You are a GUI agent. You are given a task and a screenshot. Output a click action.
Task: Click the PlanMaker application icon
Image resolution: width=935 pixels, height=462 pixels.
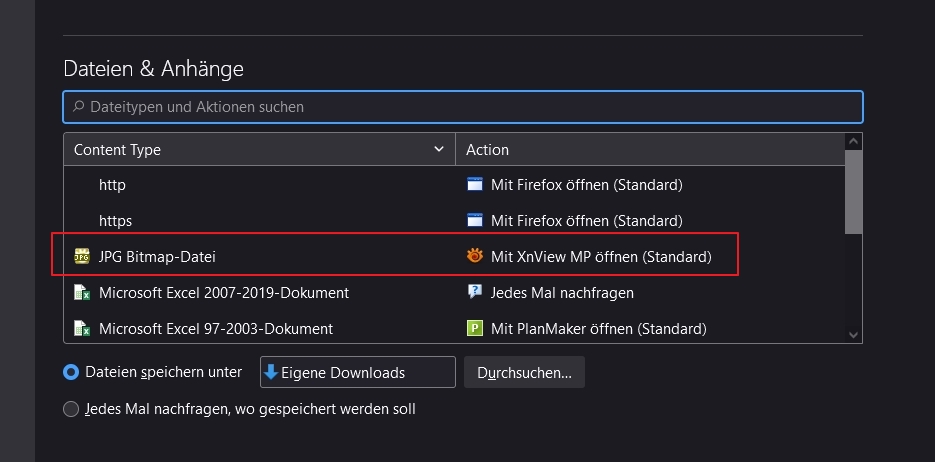pos(475,328)
